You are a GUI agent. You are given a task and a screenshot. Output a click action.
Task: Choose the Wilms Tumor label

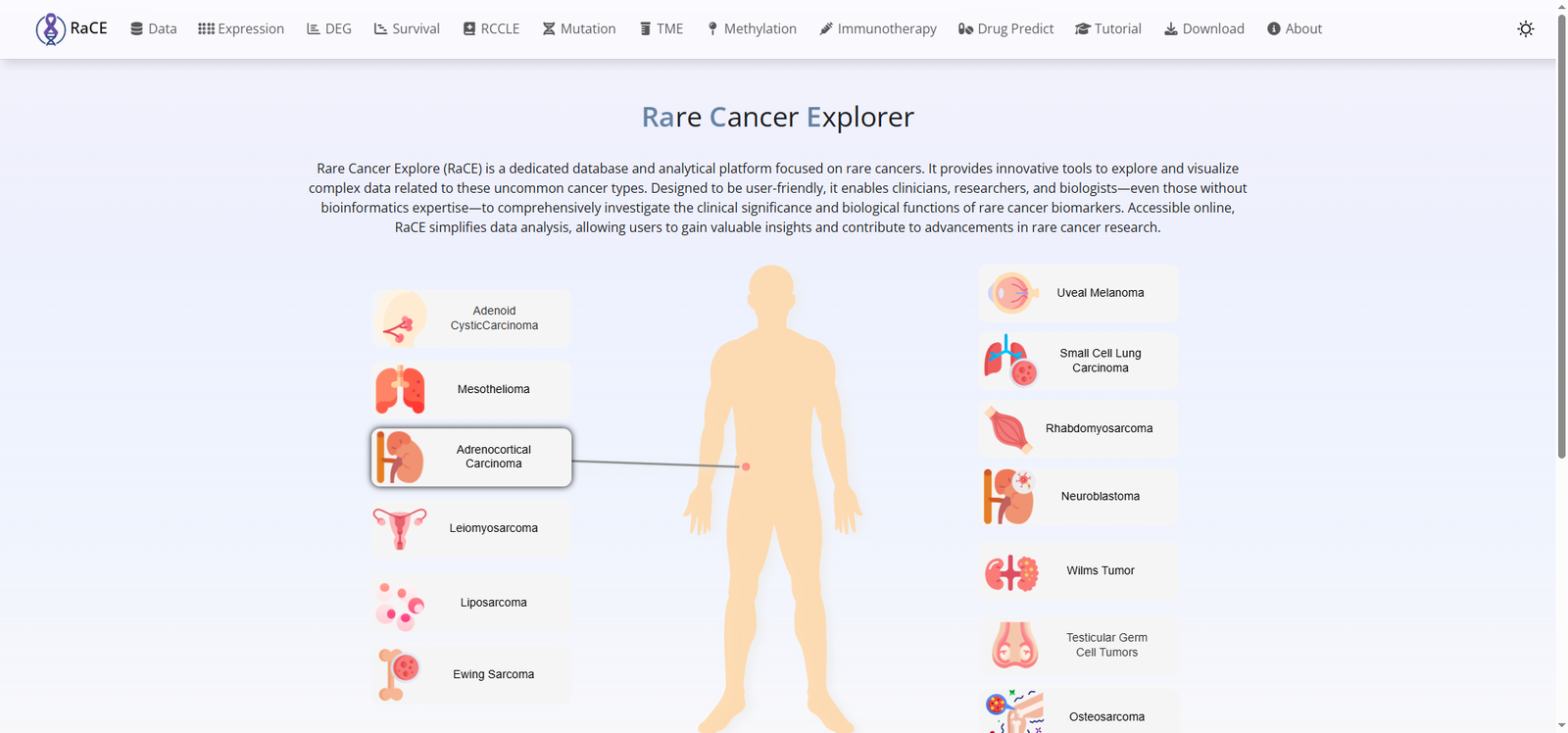point(1101,570)
